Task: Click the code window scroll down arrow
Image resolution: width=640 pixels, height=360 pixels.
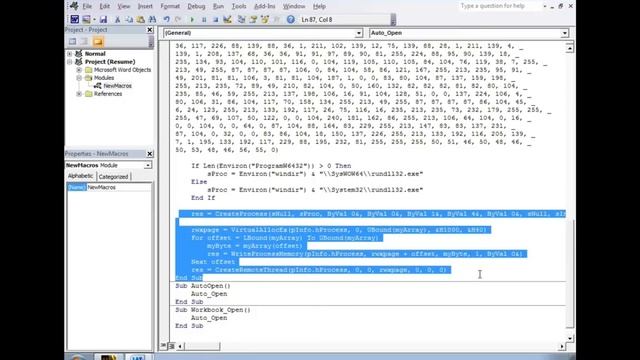Action: coord(570,338)
